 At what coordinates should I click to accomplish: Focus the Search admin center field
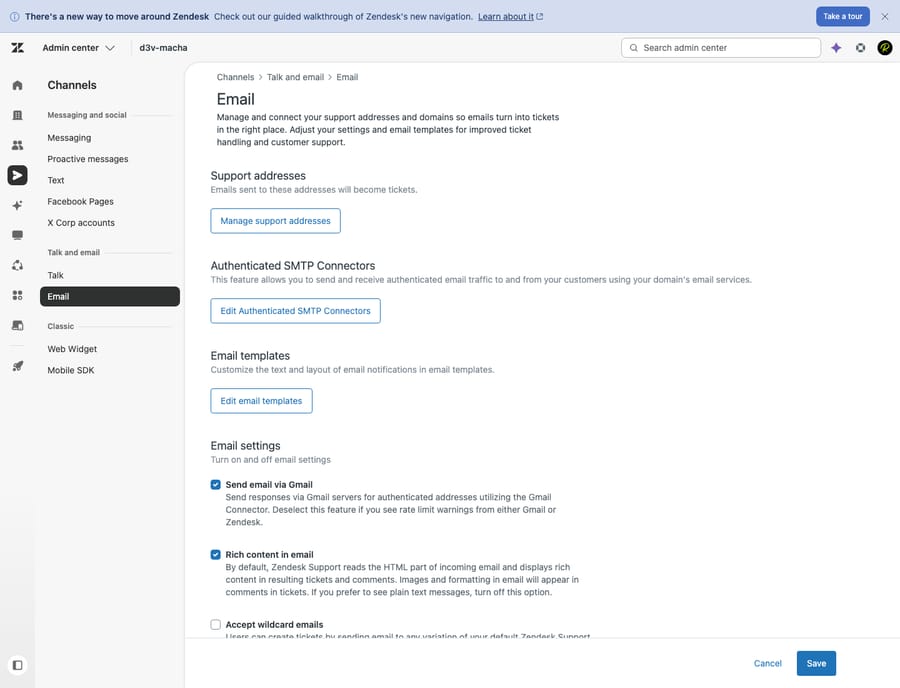tap(721, 48)
